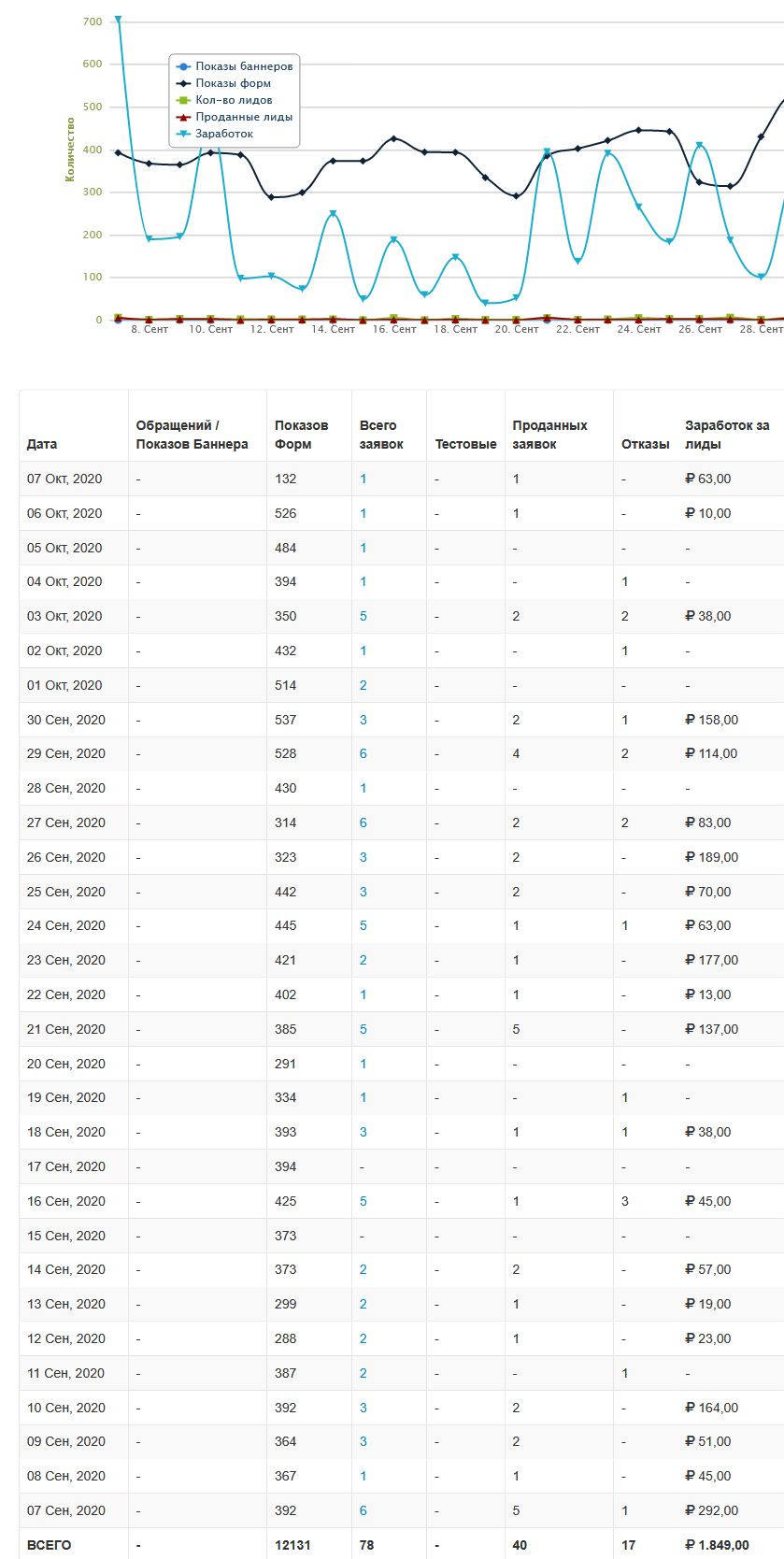
Task: Open the leads count link for 07 Сен, 2020
Action: click(x=363, y=1510)
